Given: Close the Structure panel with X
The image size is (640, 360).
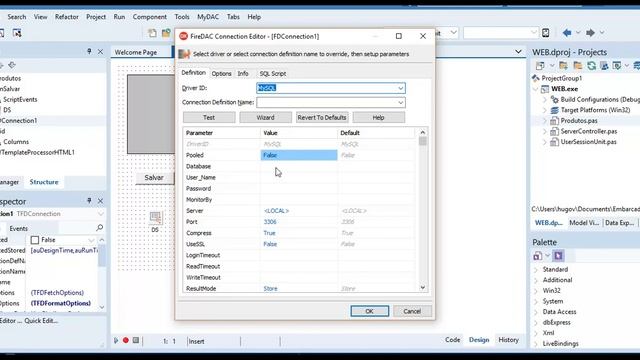Looking at the screenshot, I should click(100, 51).
